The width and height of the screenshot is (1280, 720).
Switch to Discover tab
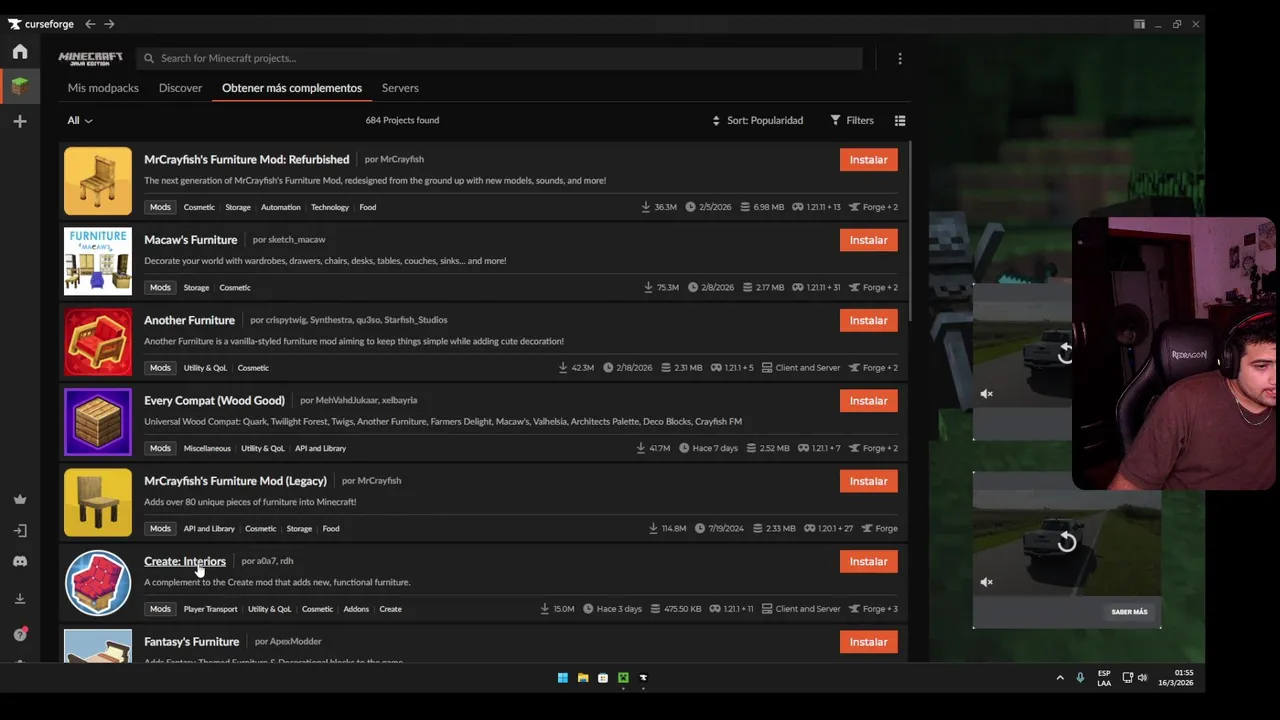(180, 88)
